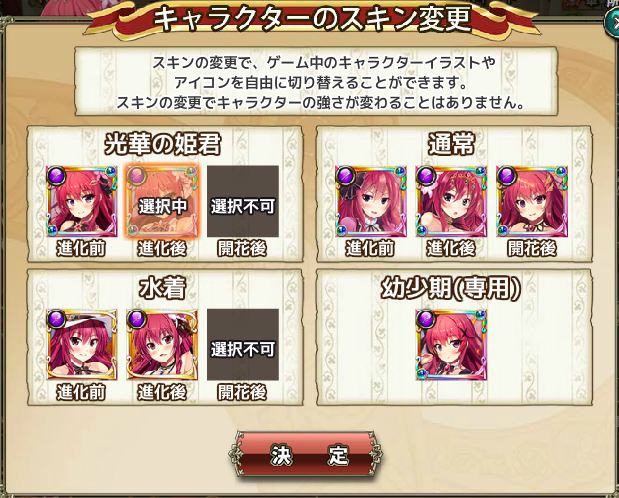Click 進化後 label under 水着 section
Viewport: 619px width, 498px height.
point(162,393)
